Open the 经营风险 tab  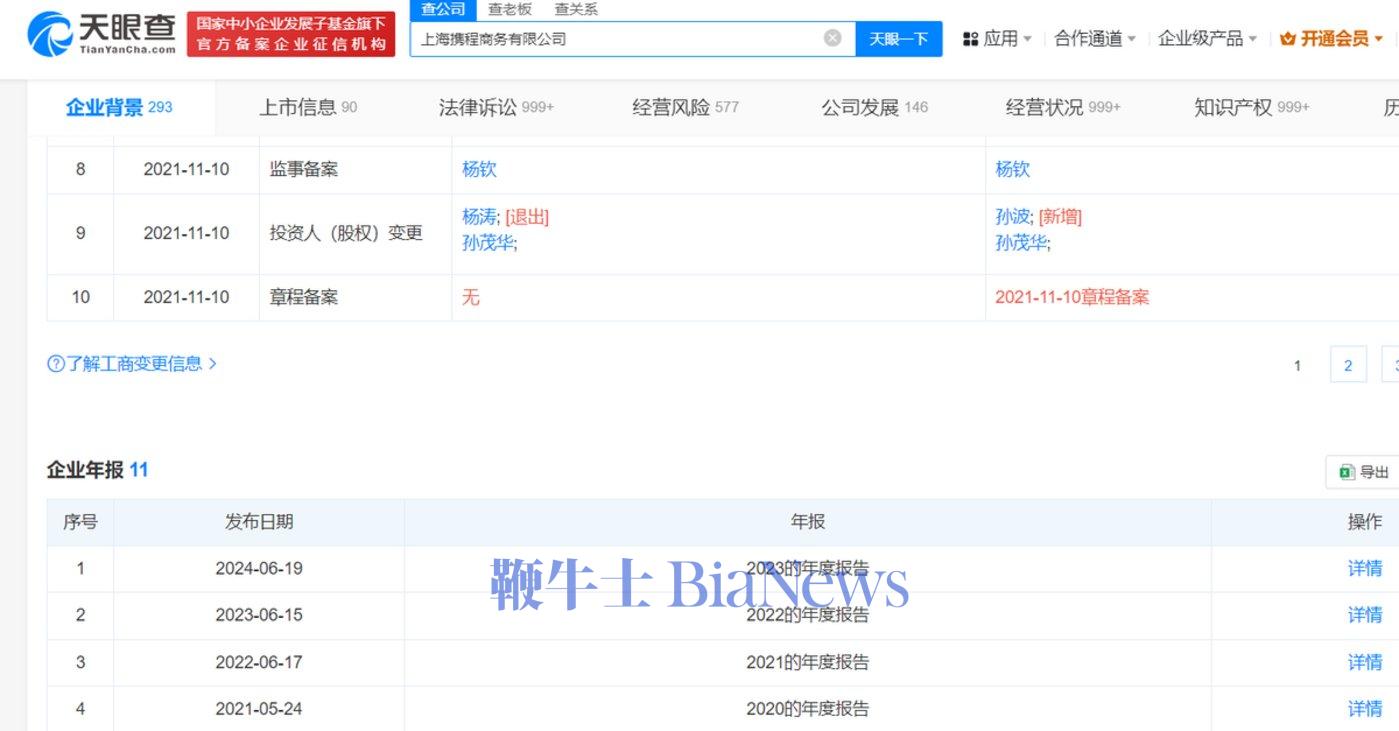point(685,107)
